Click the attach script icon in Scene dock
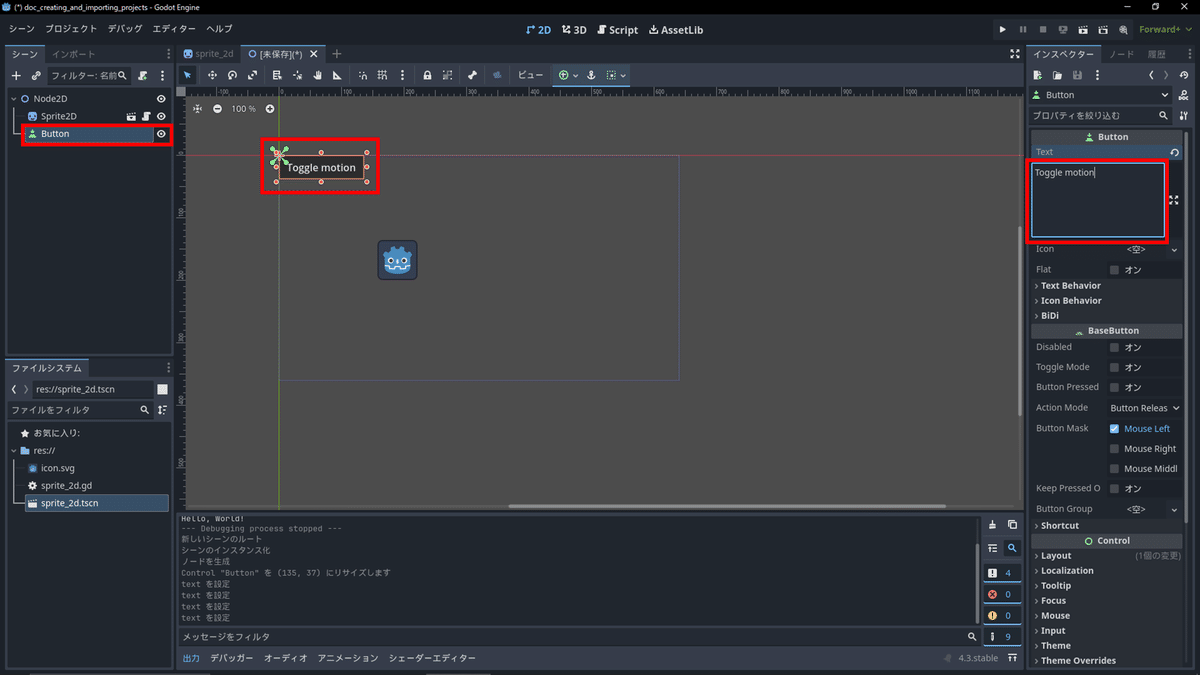 [143, 75]
